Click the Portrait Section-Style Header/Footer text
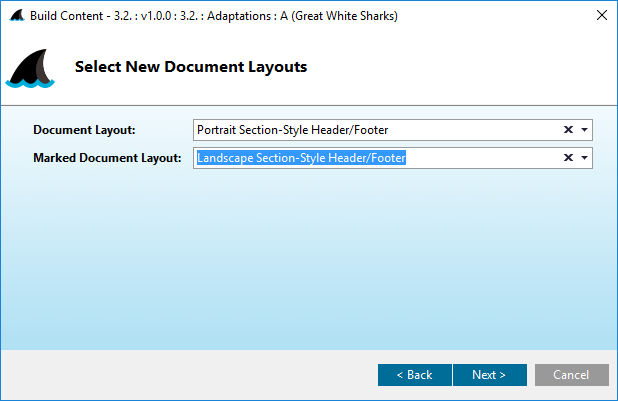The width and height of the screenshot is (618, 401). (292, 130)
